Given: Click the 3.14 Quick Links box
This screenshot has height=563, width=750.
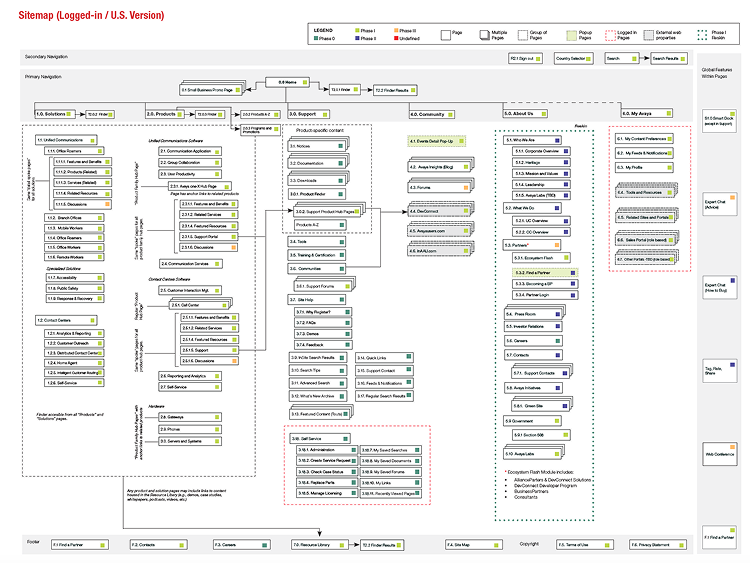Looking at the screenshot, I should click(x=385, y=357).
